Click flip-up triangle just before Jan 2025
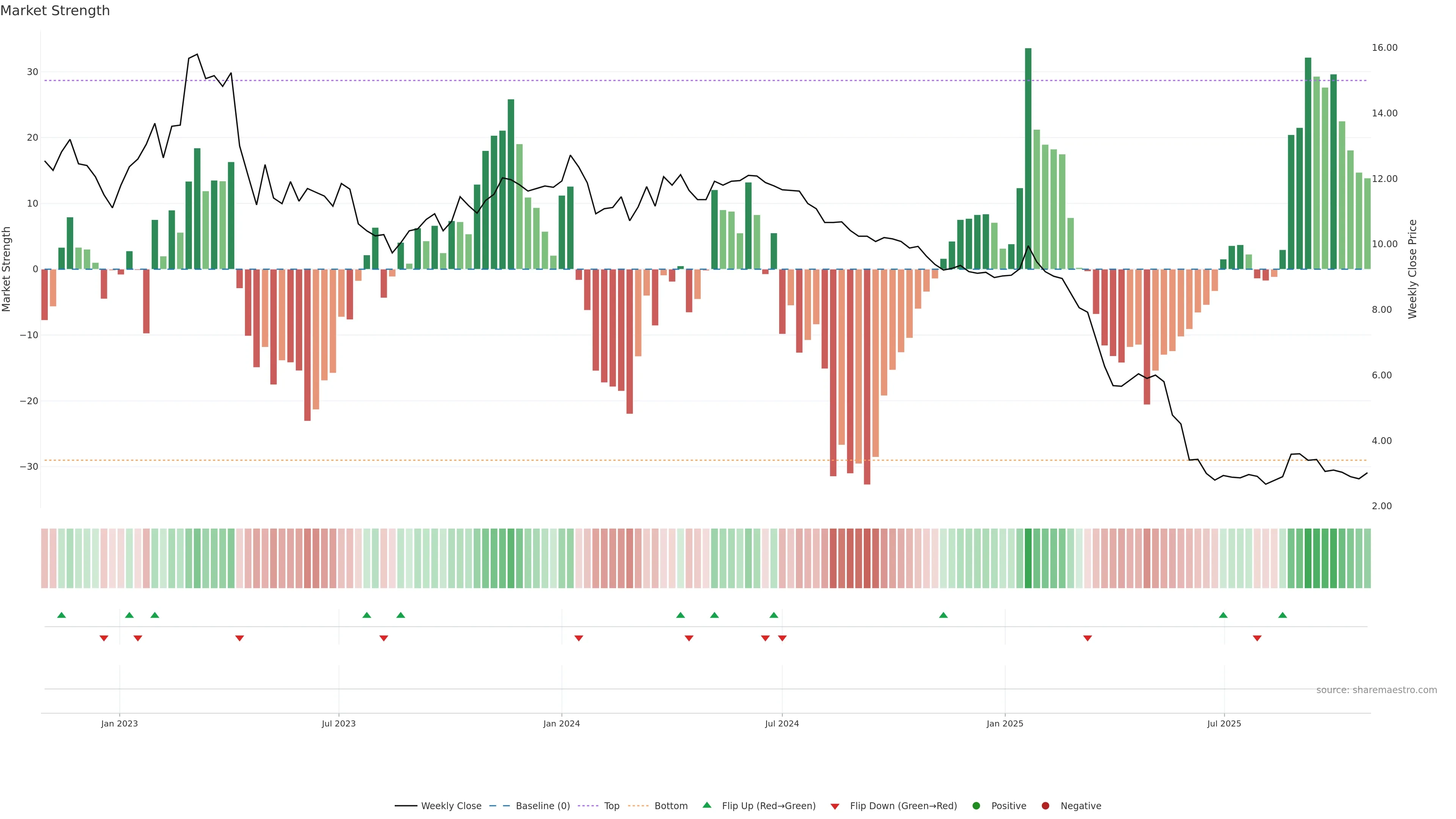 tap(943, 615)
